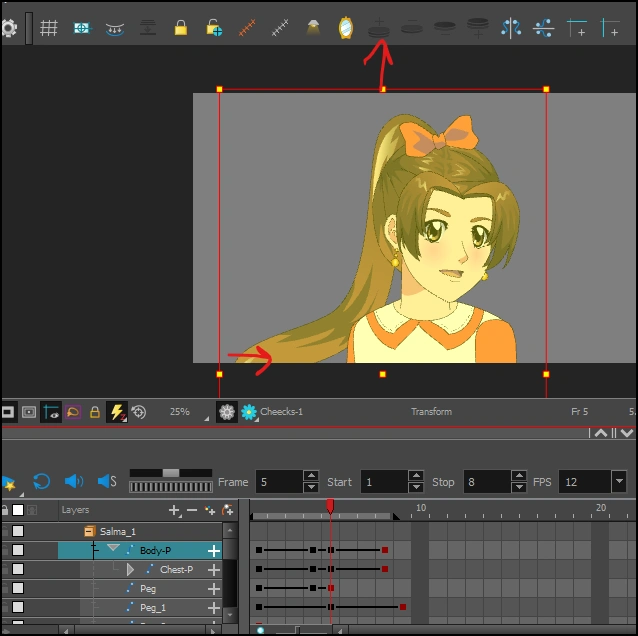The width and height of the screenshot is (638, 636).
Task: Toggle the peg-visibility eye icon in status bar
Action: (51, 412)
